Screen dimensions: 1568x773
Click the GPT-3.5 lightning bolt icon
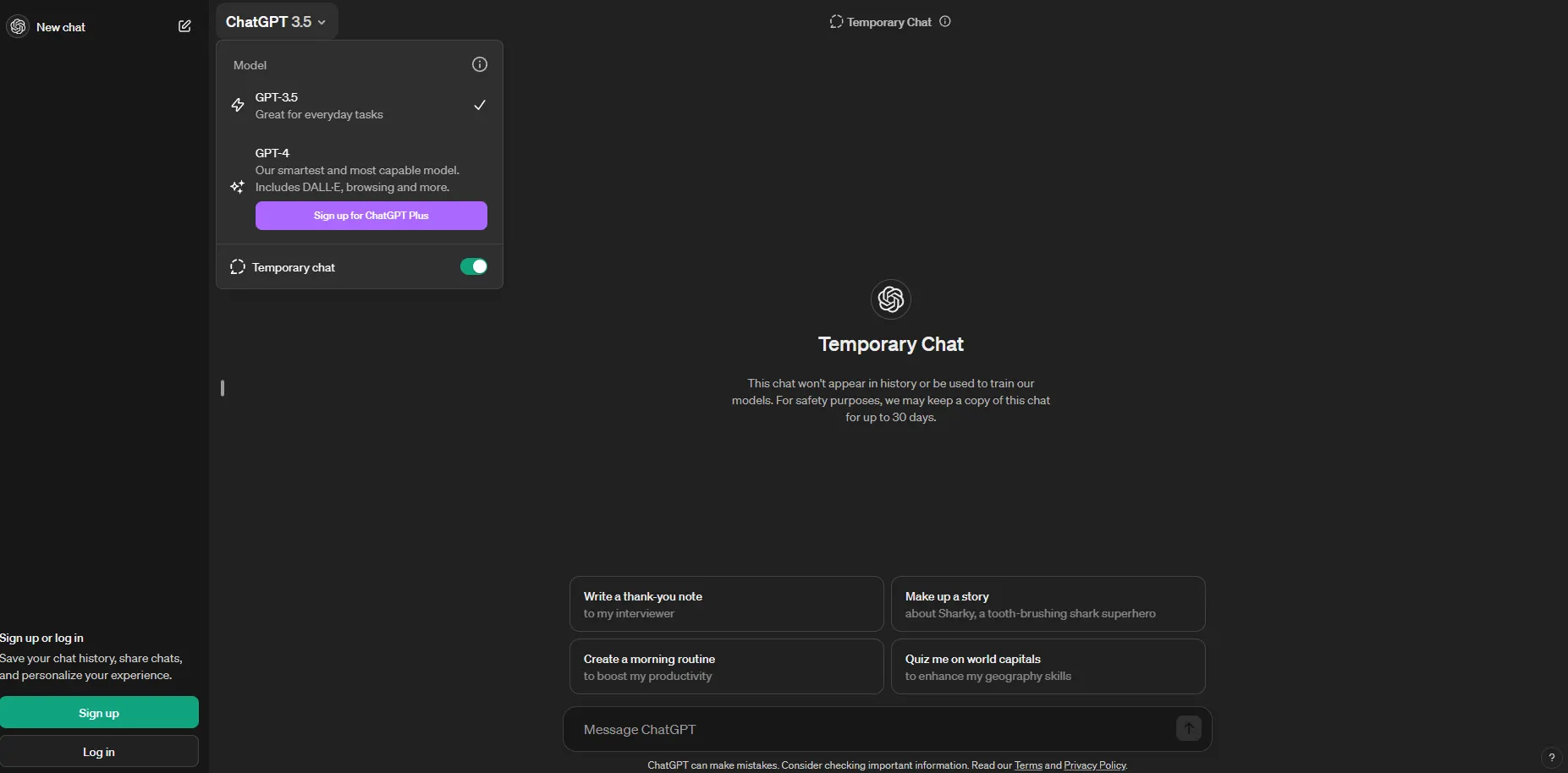tap(238, 106)
